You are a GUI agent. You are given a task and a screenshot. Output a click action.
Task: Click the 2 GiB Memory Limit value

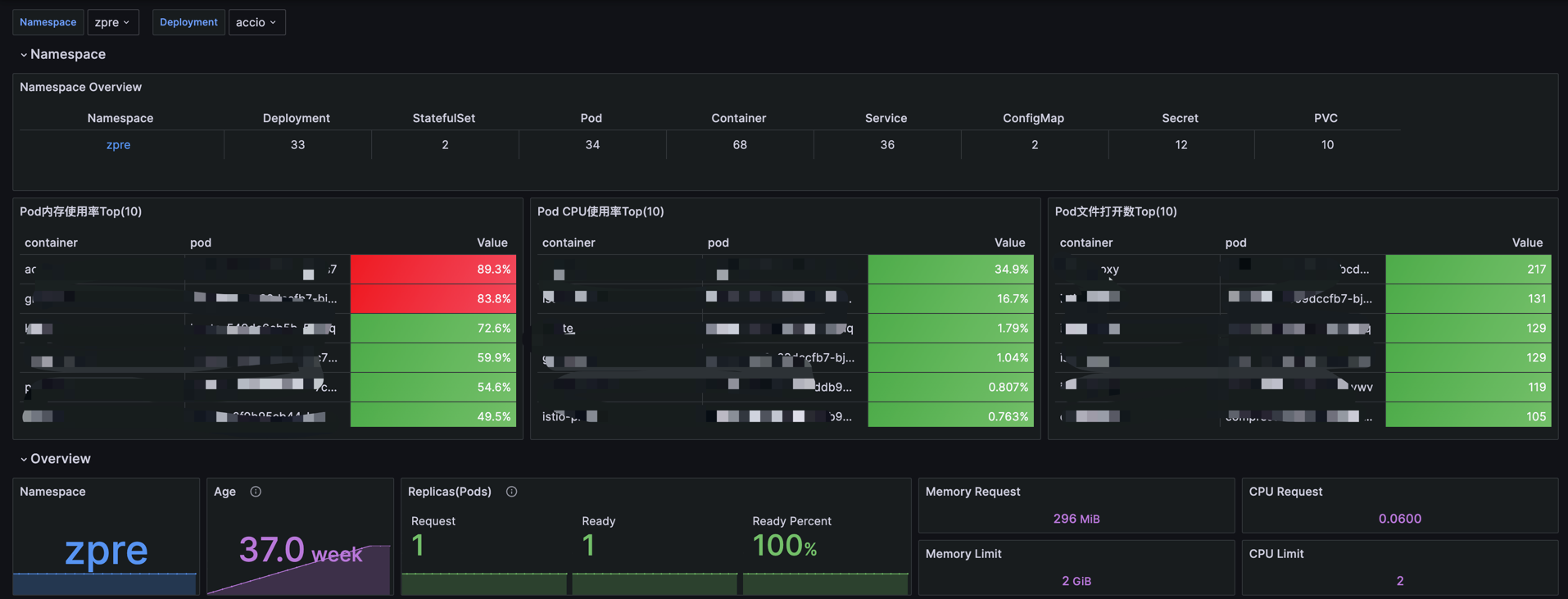pyautogui.click(x=1076, y=581)
